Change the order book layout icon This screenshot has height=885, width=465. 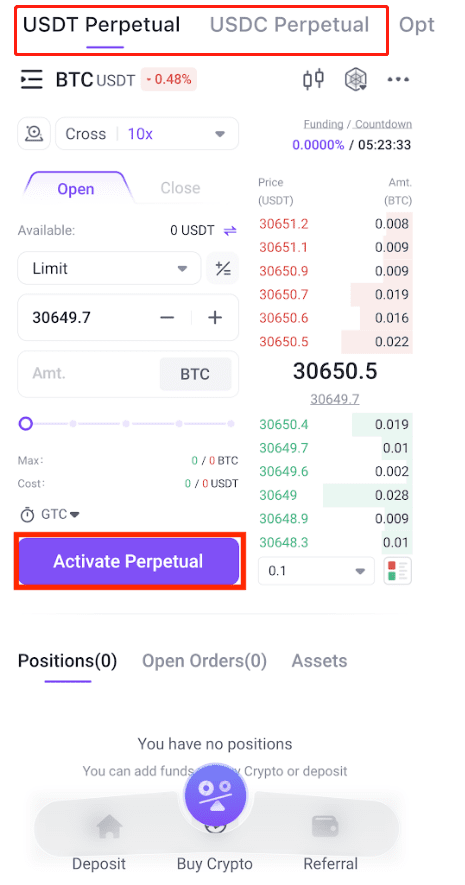397,571
